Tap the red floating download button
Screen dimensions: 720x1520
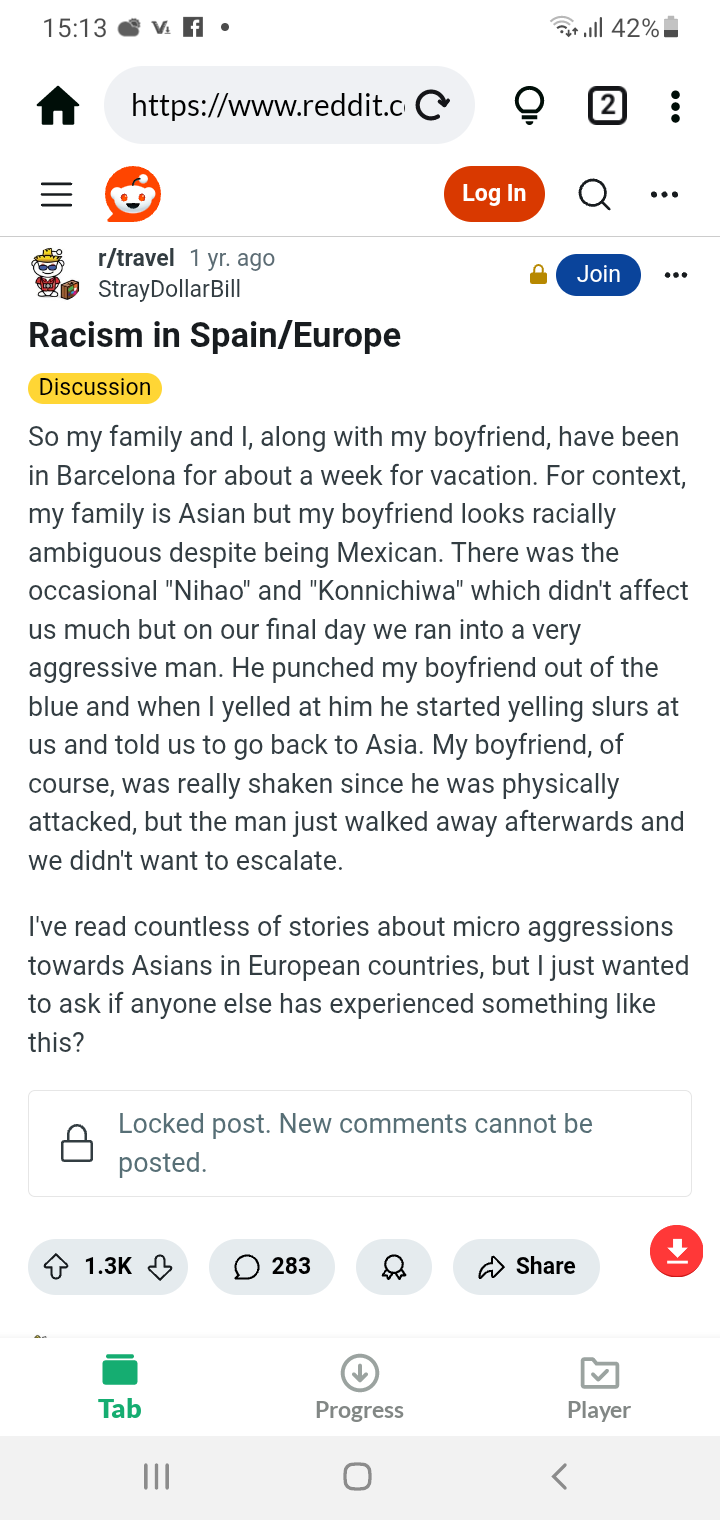[677, 1250]
